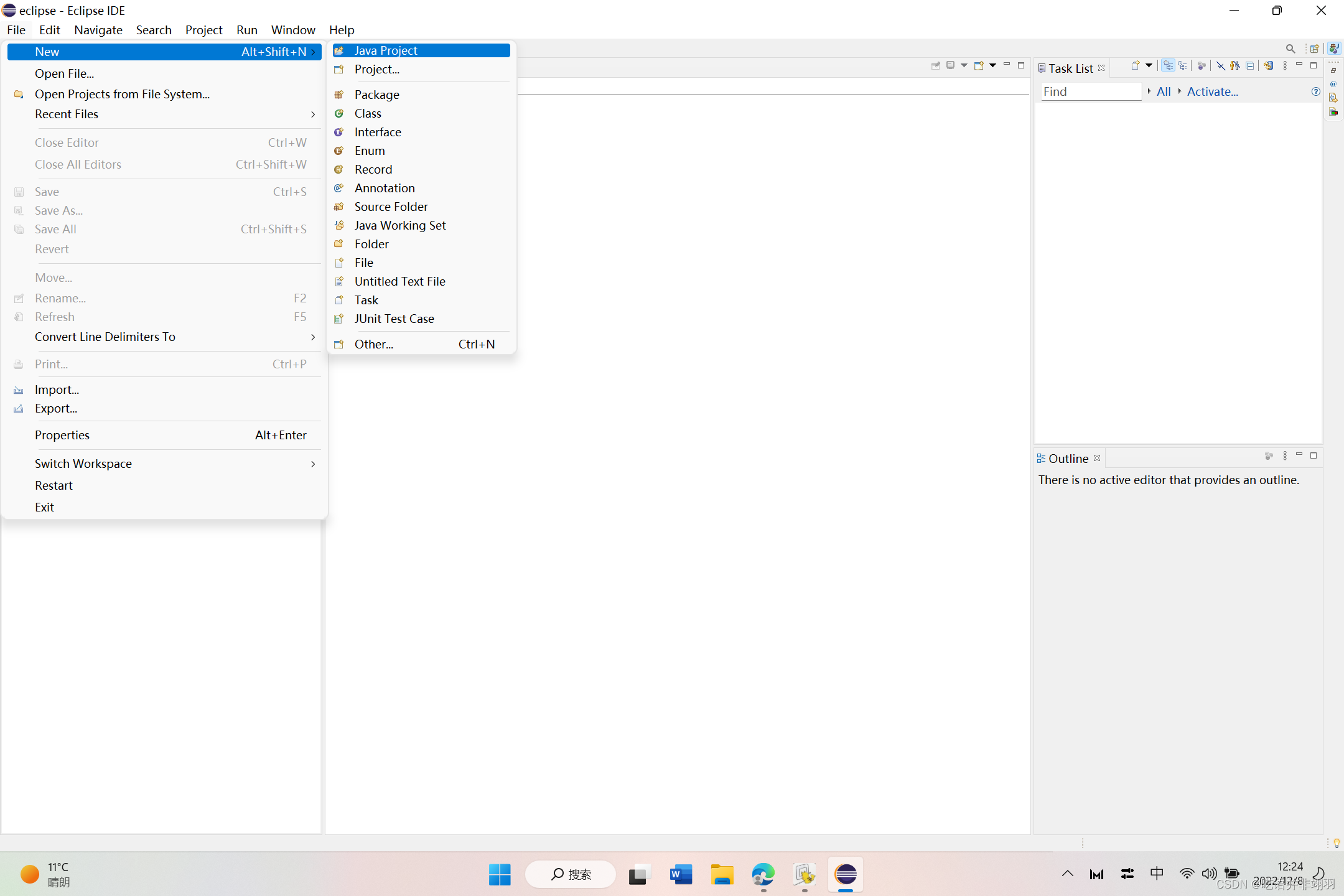
Task: Click the Find input field in Task List
Action: pyautogui.click(x=1089, y=91)
